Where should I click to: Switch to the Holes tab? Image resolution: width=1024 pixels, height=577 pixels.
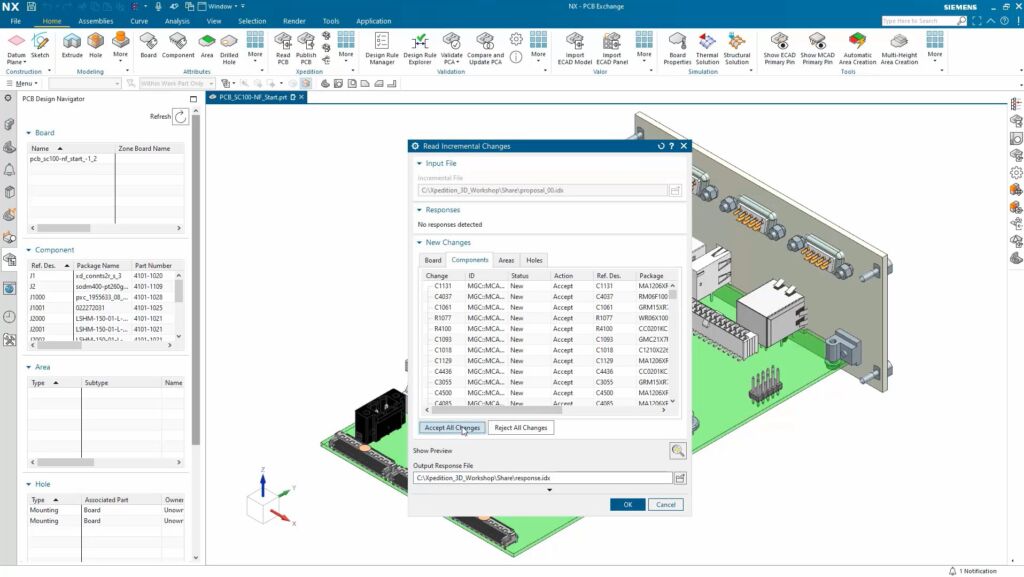pos(534,260)
